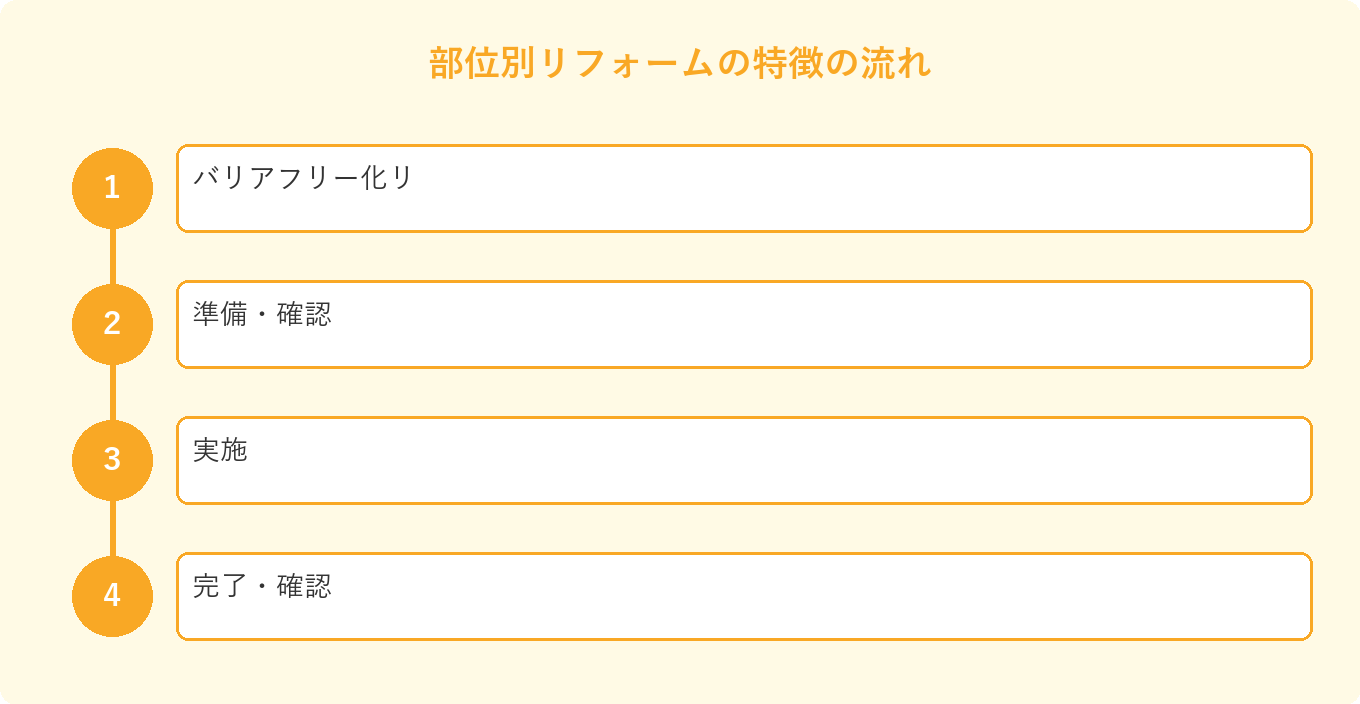Click the 実施 text label
This screenshot has width=1360, height=704.
220,450
